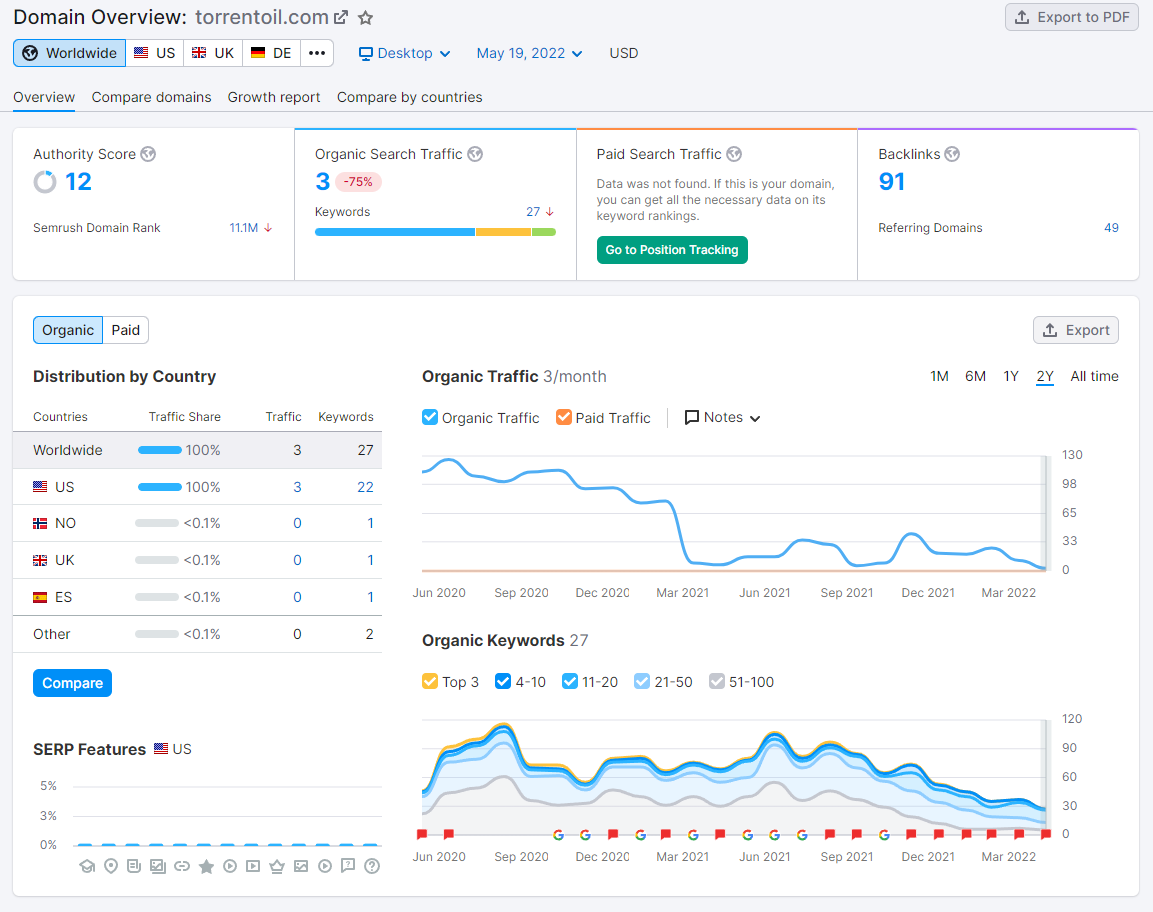Select the chain link SERP feature icon
Screen dimensions: 1153x912
click(182, 866)
